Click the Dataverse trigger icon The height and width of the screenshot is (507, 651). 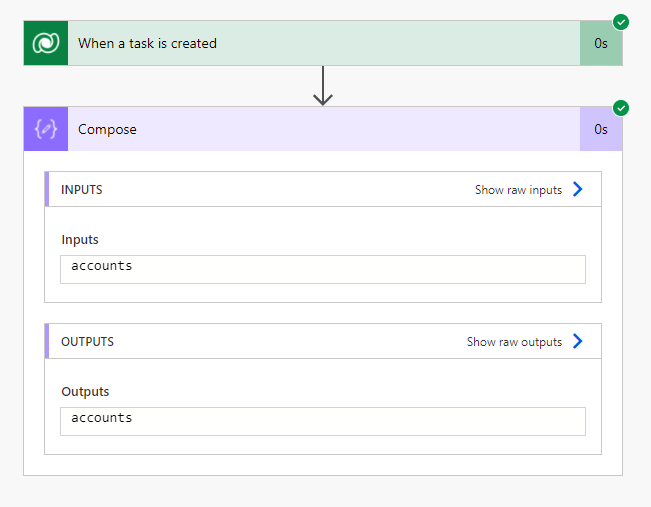pos(46,43)
